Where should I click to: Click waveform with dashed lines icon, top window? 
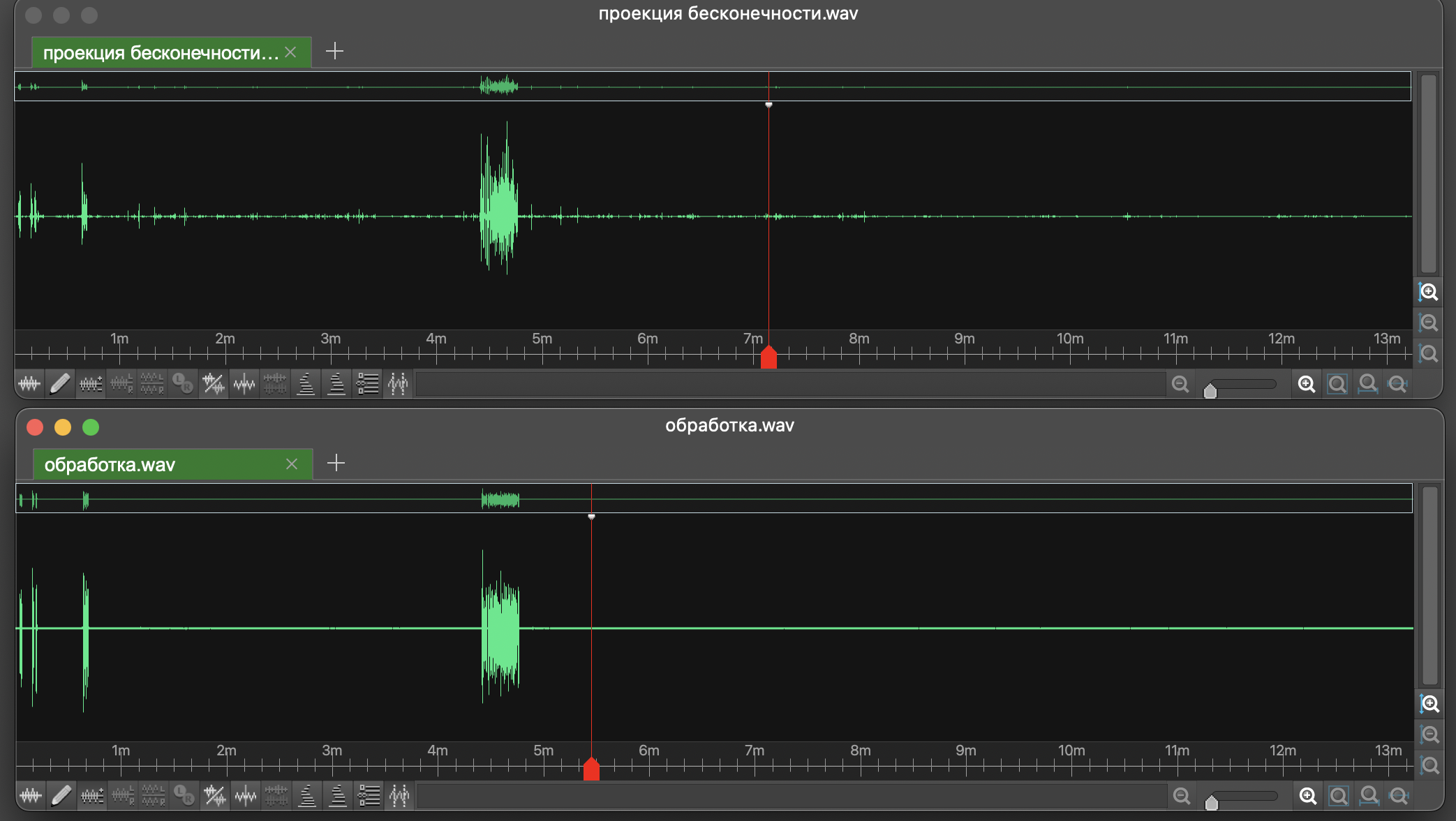398,384
